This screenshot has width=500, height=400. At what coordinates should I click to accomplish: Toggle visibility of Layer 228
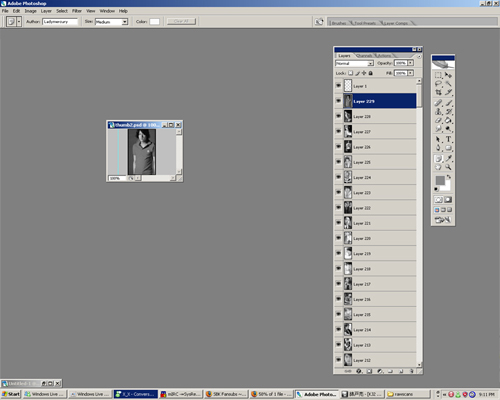(x=338, y=116)
